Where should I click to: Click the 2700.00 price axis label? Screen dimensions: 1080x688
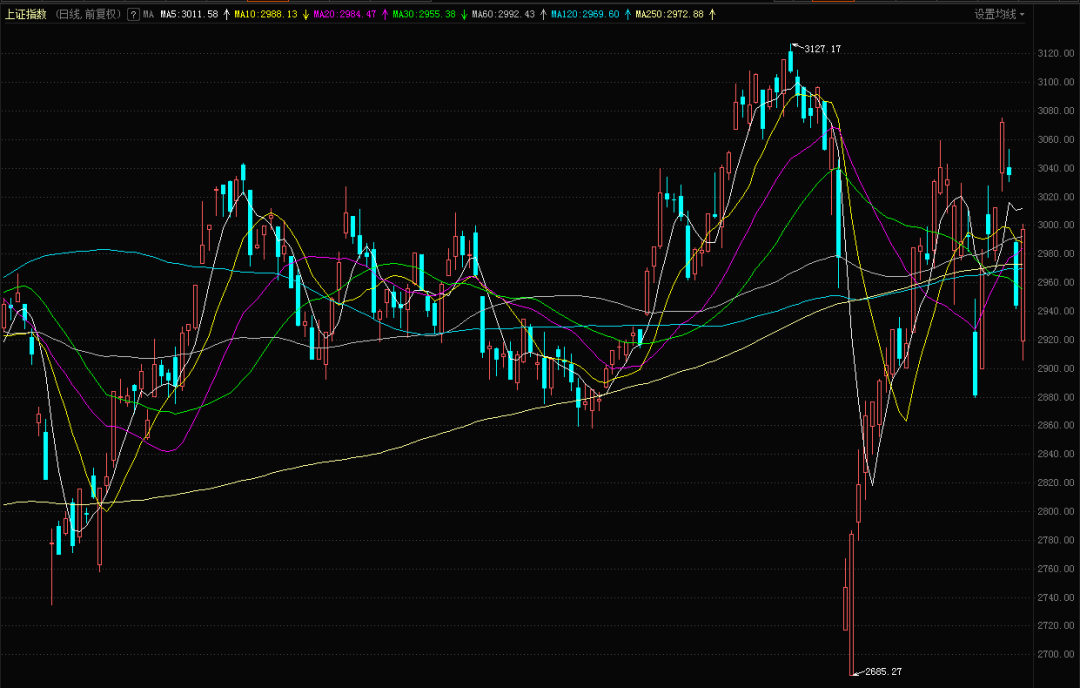1056,655
